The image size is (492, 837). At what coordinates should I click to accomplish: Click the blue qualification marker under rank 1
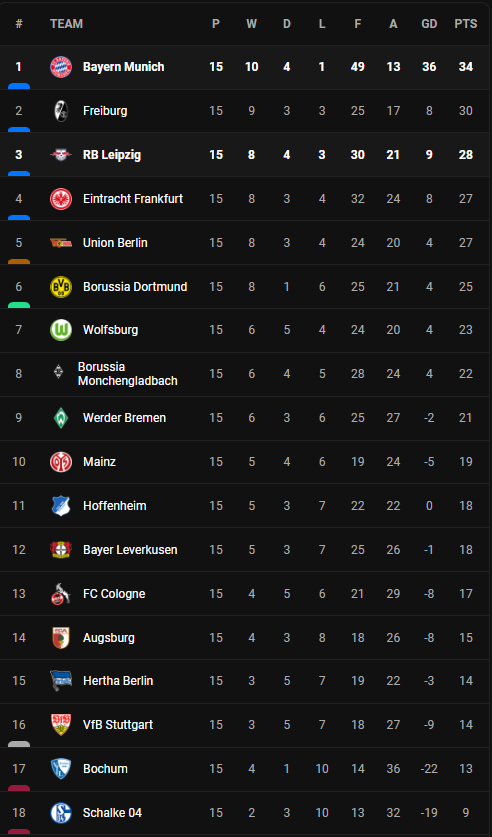tap(19, 86)
